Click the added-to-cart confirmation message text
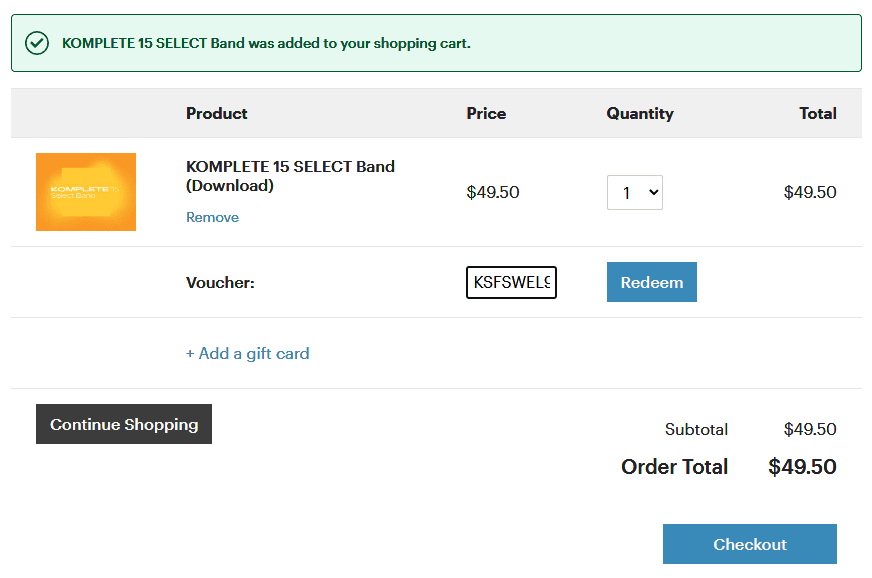 pyautogui.click(x=266, y=43)
